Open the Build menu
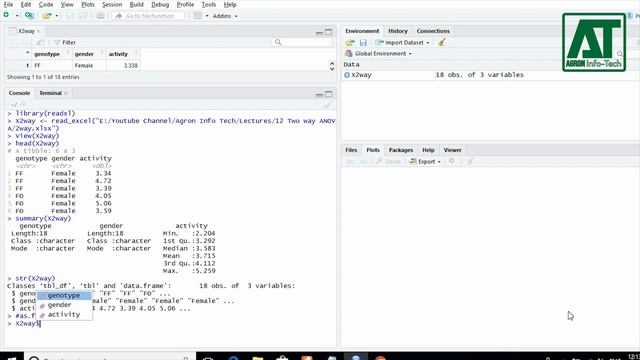The width and height of the screenshot is (640, 360). coord(136,4)
